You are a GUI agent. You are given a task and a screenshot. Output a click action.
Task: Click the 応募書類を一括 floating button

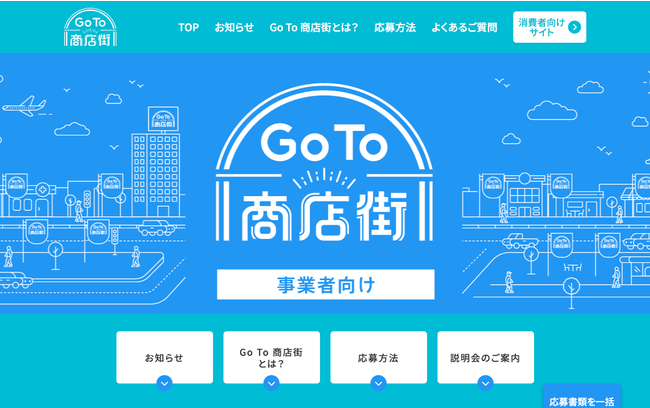[582, 397]
